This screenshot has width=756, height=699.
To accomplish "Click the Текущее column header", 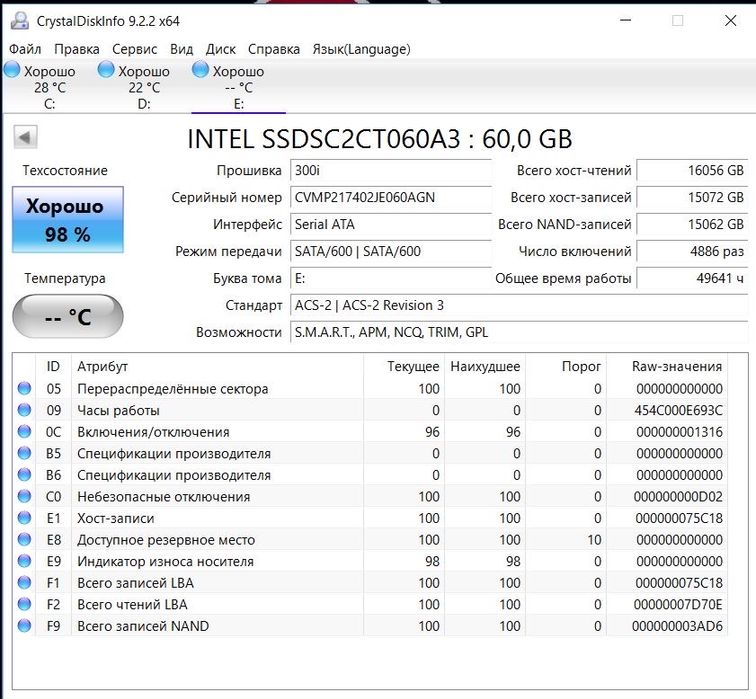I will 404,366.
